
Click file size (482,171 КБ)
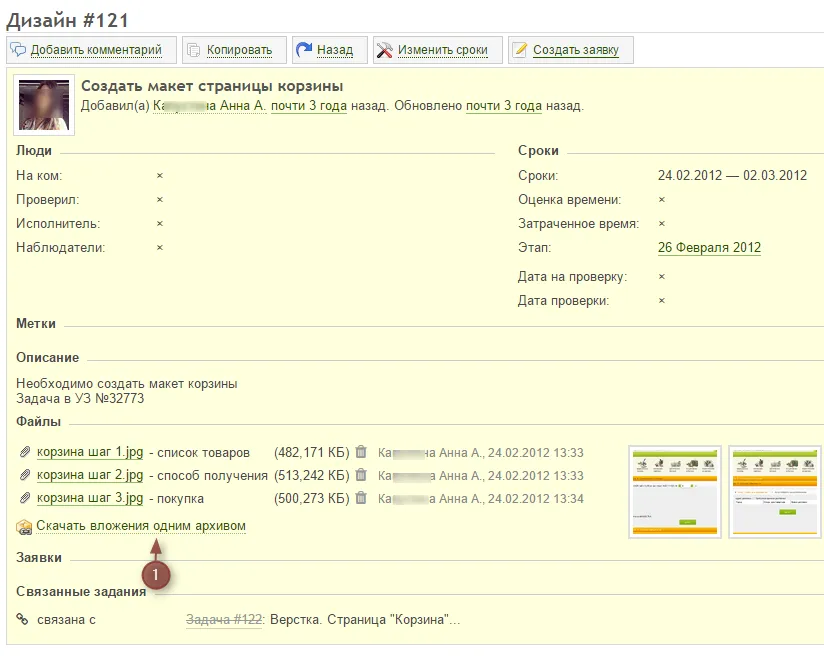[312, 453]
